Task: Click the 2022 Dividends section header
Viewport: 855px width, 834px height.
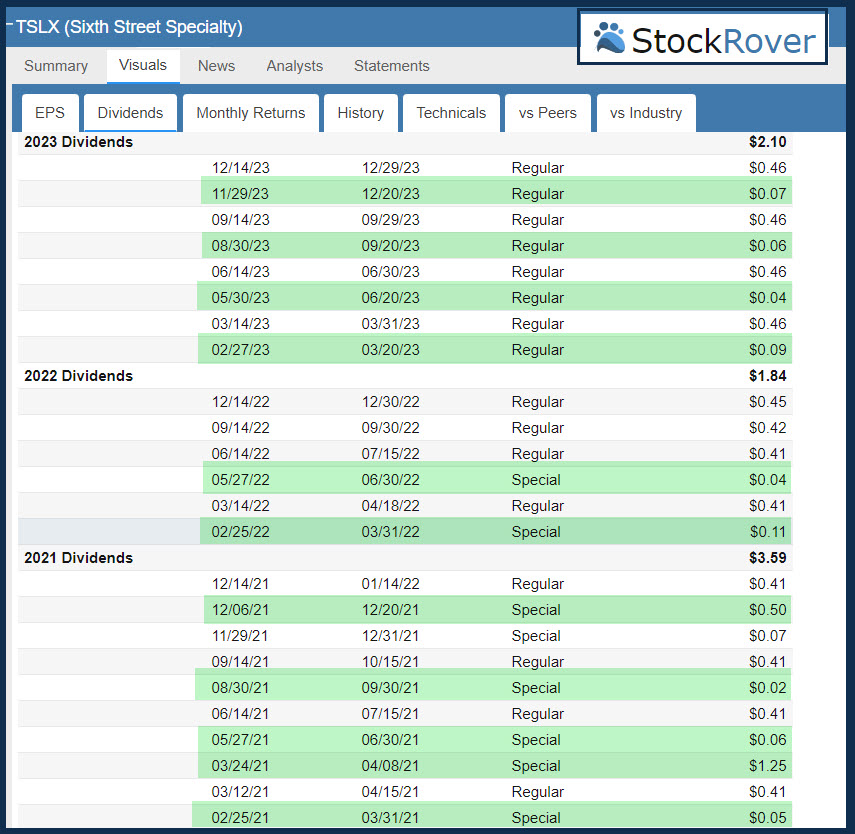Action: click(x=79, y=376)
